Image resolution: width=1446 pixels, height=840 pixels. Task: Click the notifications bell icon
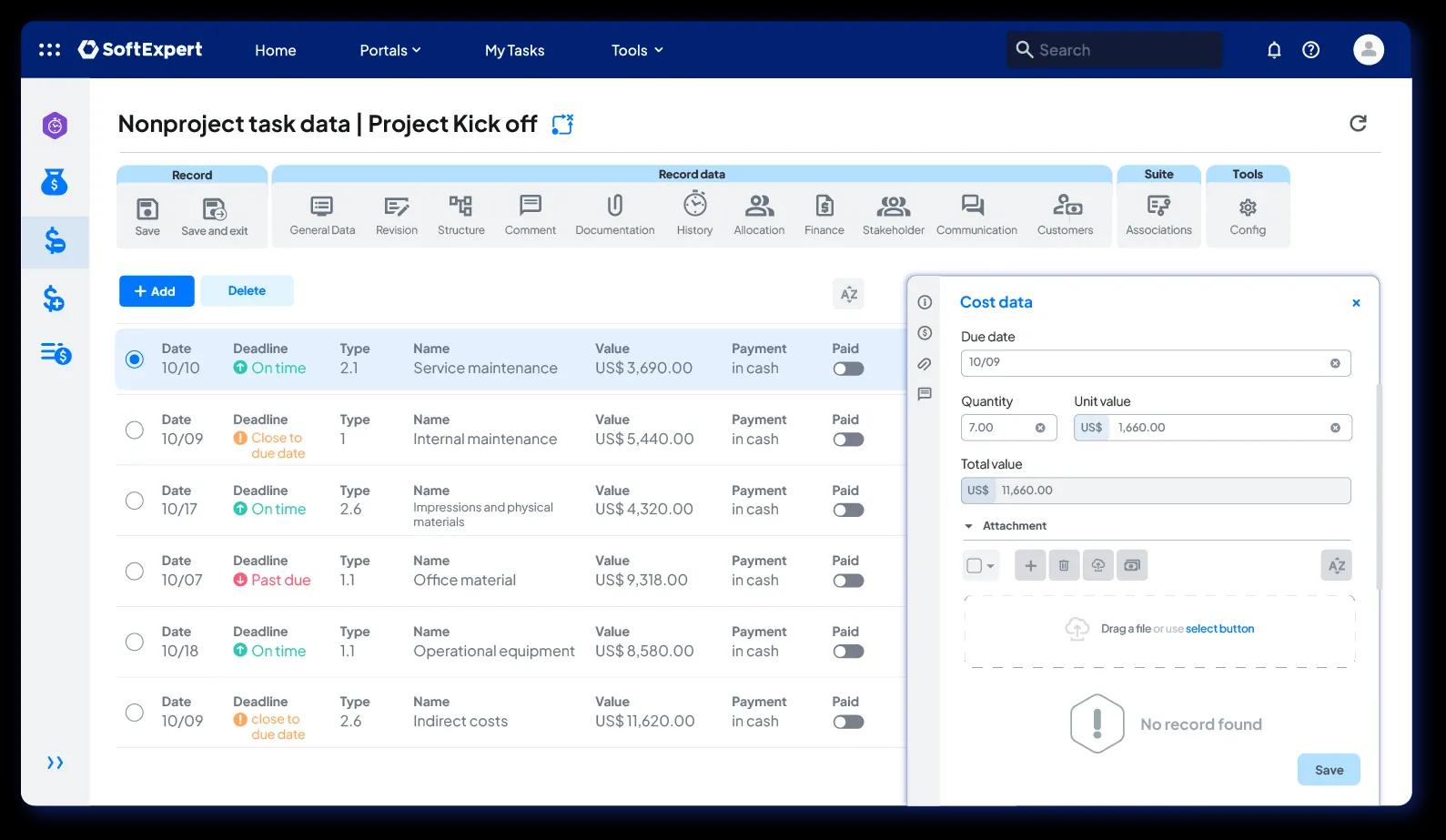coord(1274,50)
